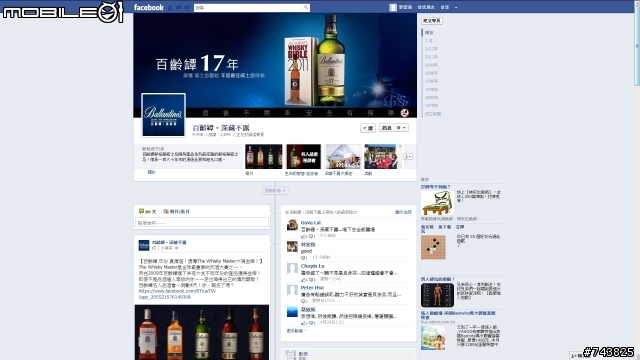Open the account dropdown arrow in top bar
The image size is (640, 360).
456,7
